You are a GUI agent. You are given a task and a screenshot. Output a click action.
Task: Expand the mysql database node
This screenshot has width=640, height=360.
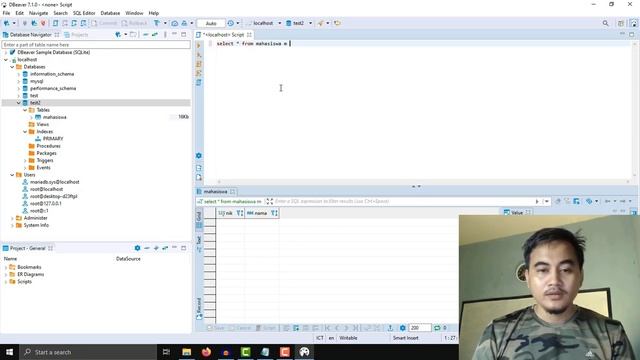point(18,81)
